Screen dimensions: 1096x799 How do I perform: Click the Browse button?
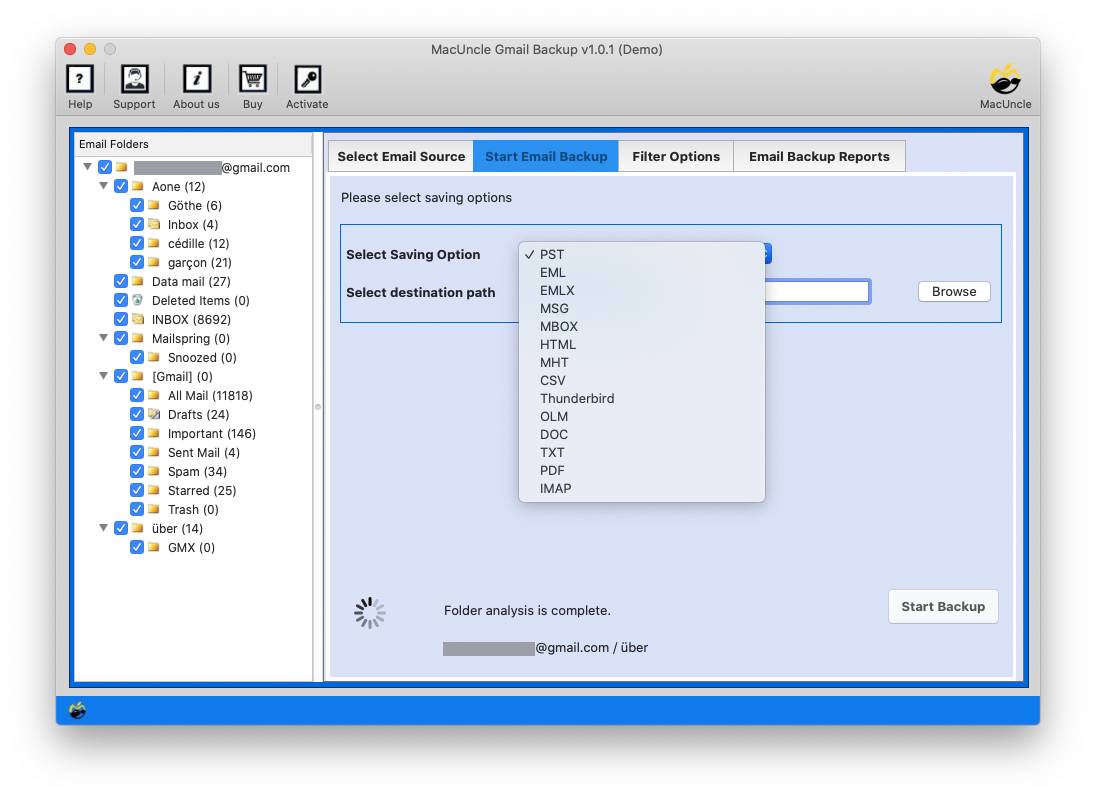tap(954, 291)
